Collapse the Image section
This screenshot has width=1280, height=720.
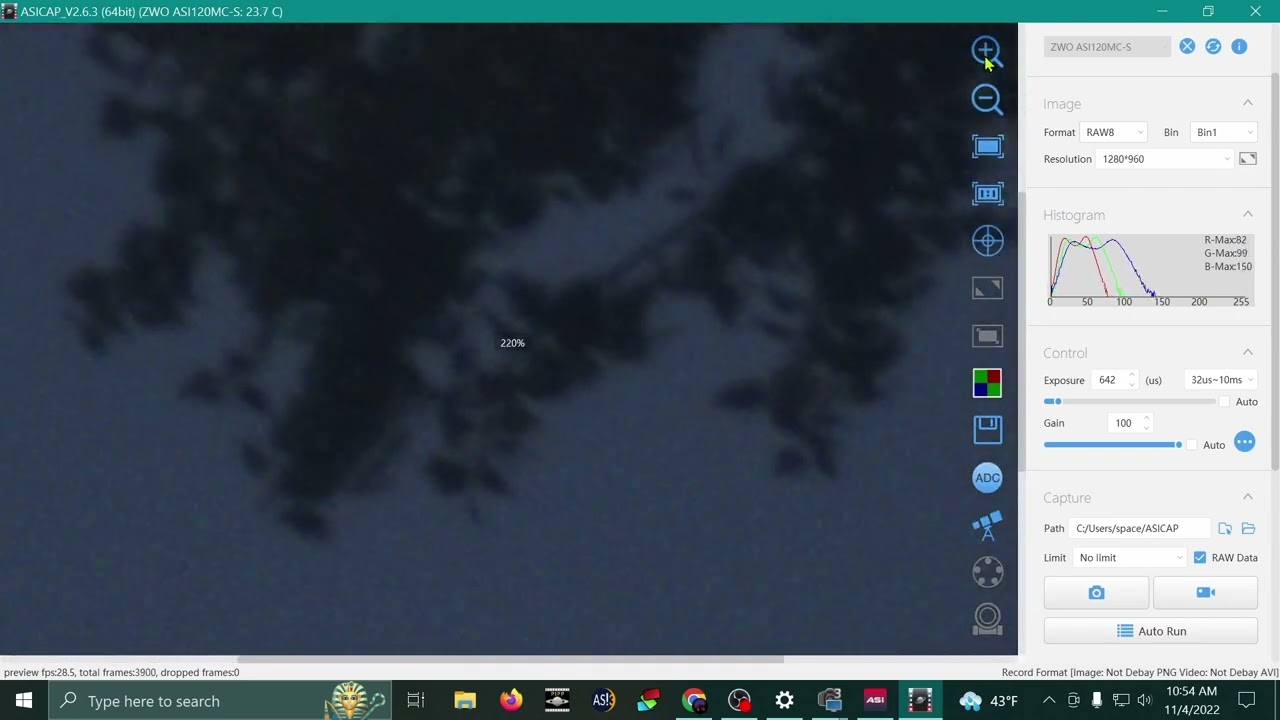point(1248,103)
